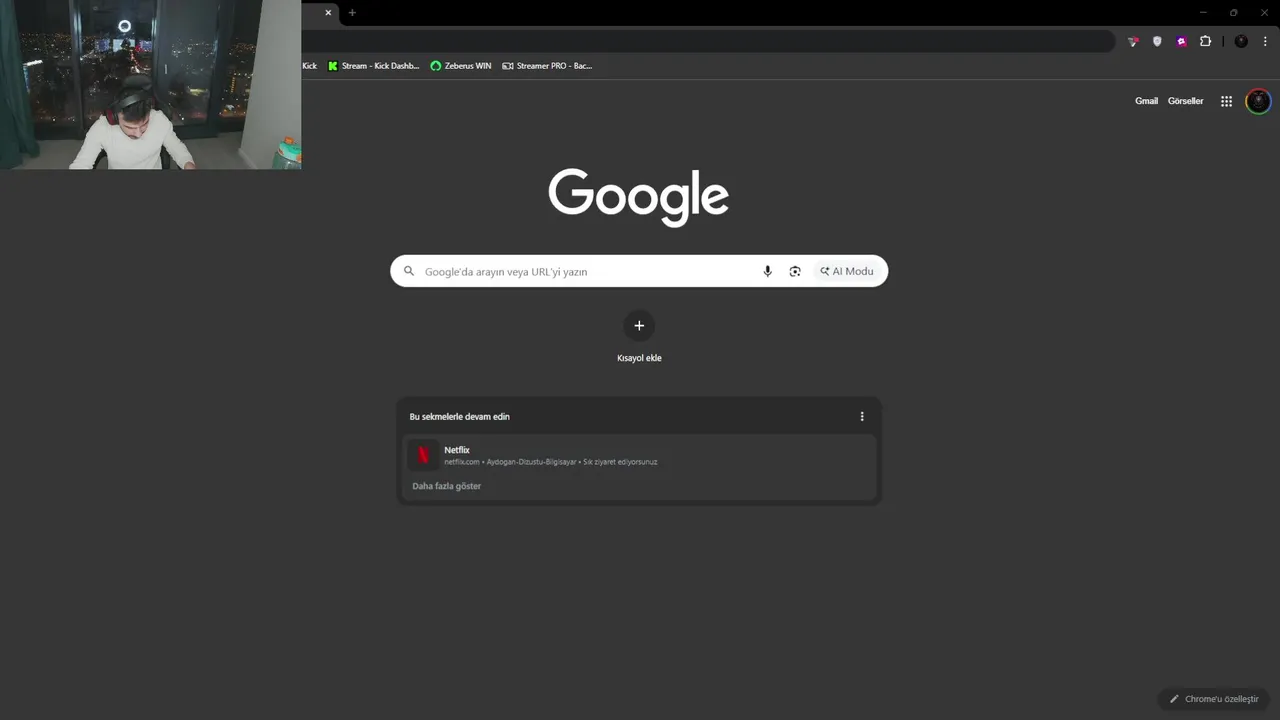
Task: Open the Streamer PRO bookmark
Action: [547, 66]
